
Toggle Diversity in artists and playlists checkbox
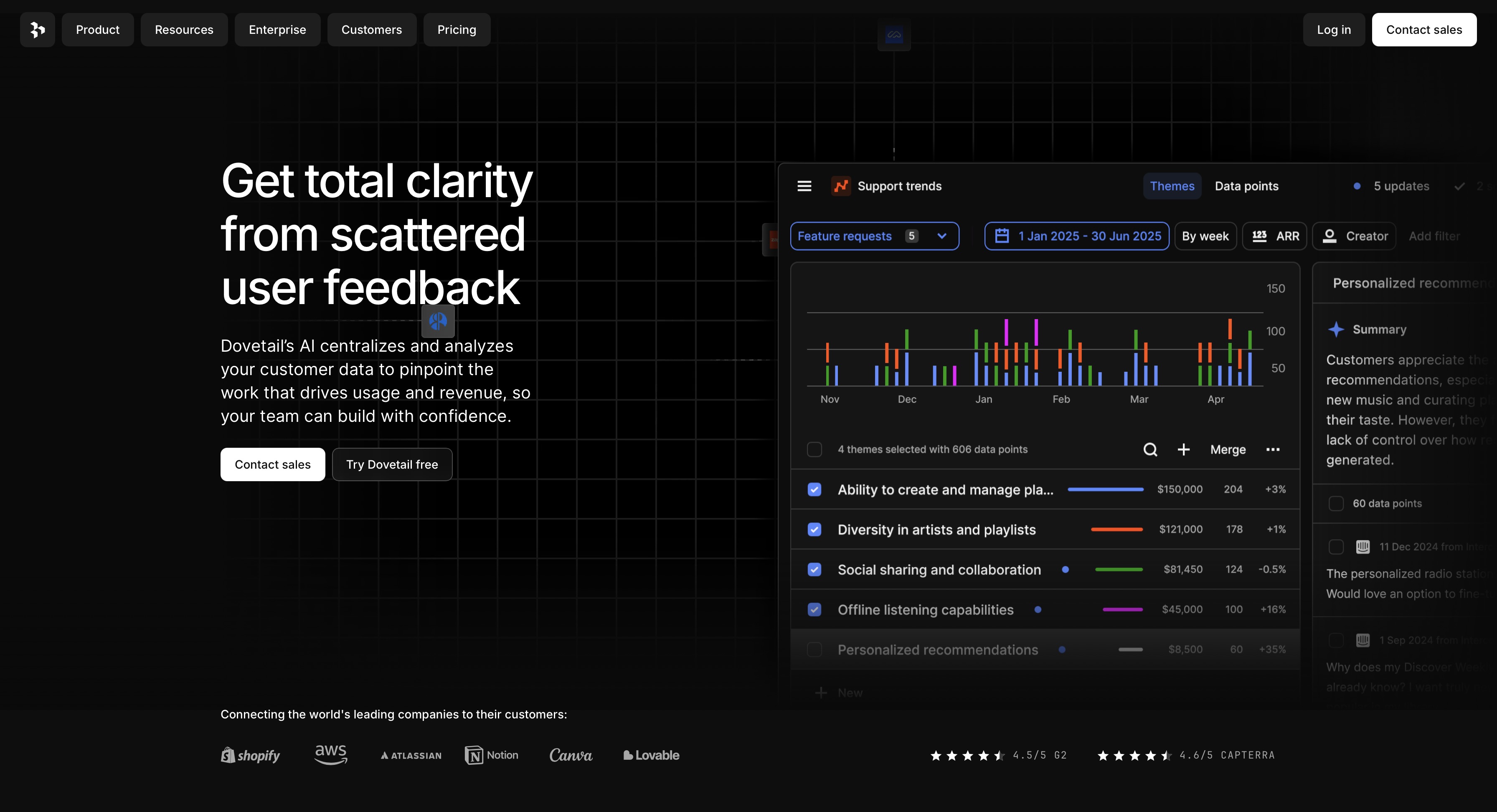814,530
